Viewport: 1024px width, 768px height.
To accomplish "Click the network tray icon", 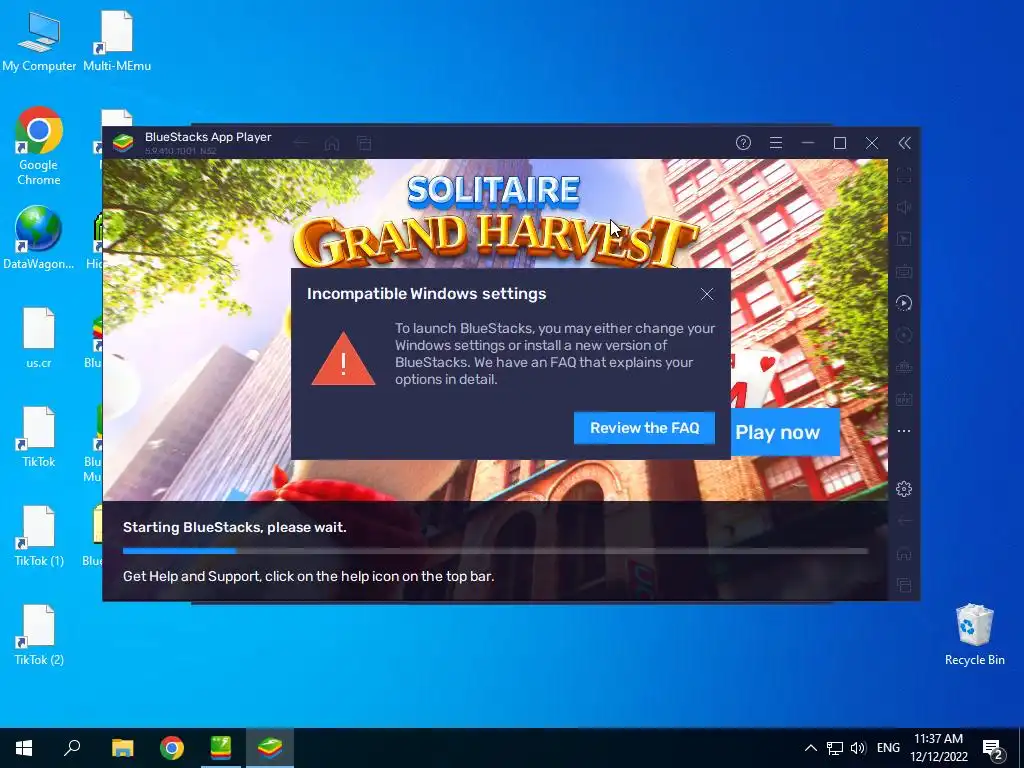I will point(835,748).
